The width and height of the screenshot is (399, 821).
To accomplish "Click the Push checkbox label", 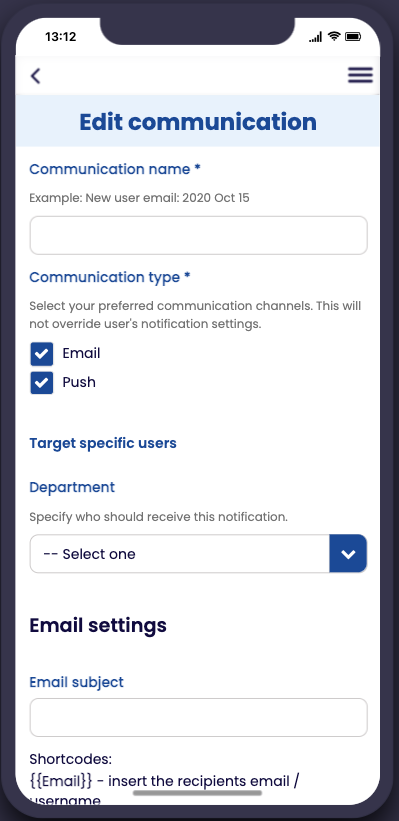I will click(x=79, y=382).
